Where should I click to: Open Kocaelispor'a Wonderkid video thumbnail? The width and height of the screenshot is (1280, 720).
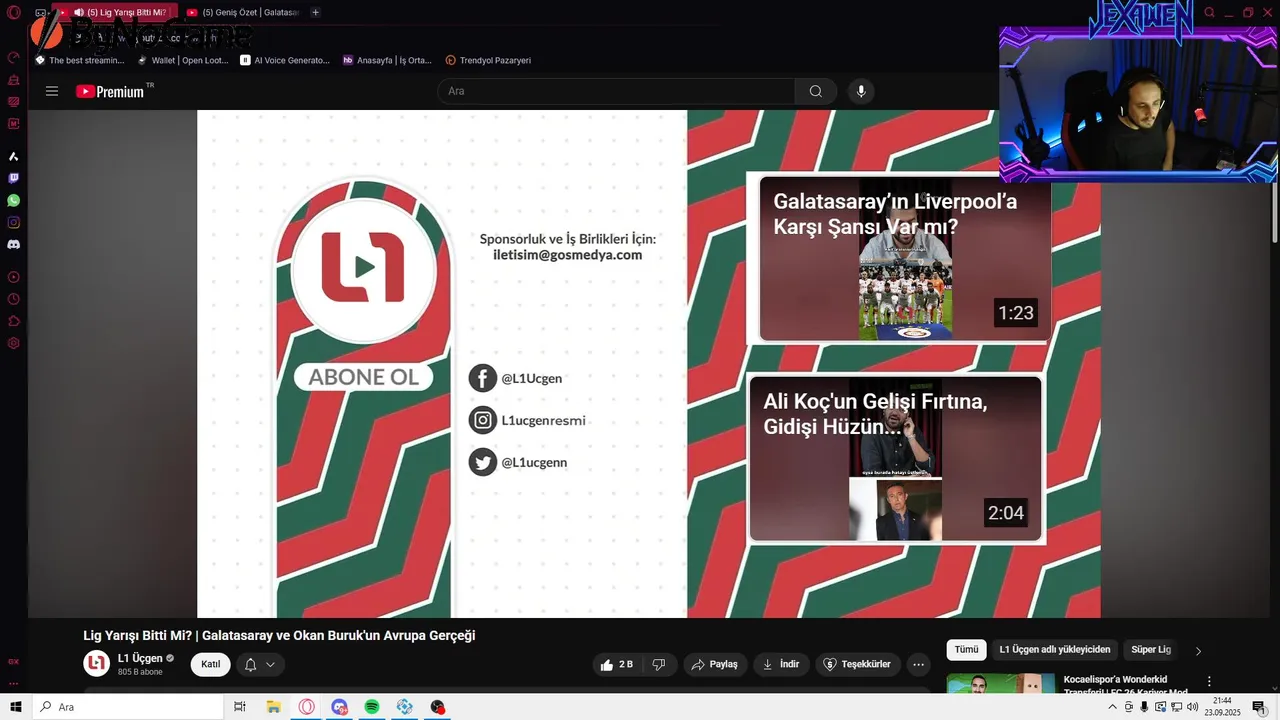[x=1001, y=684]
